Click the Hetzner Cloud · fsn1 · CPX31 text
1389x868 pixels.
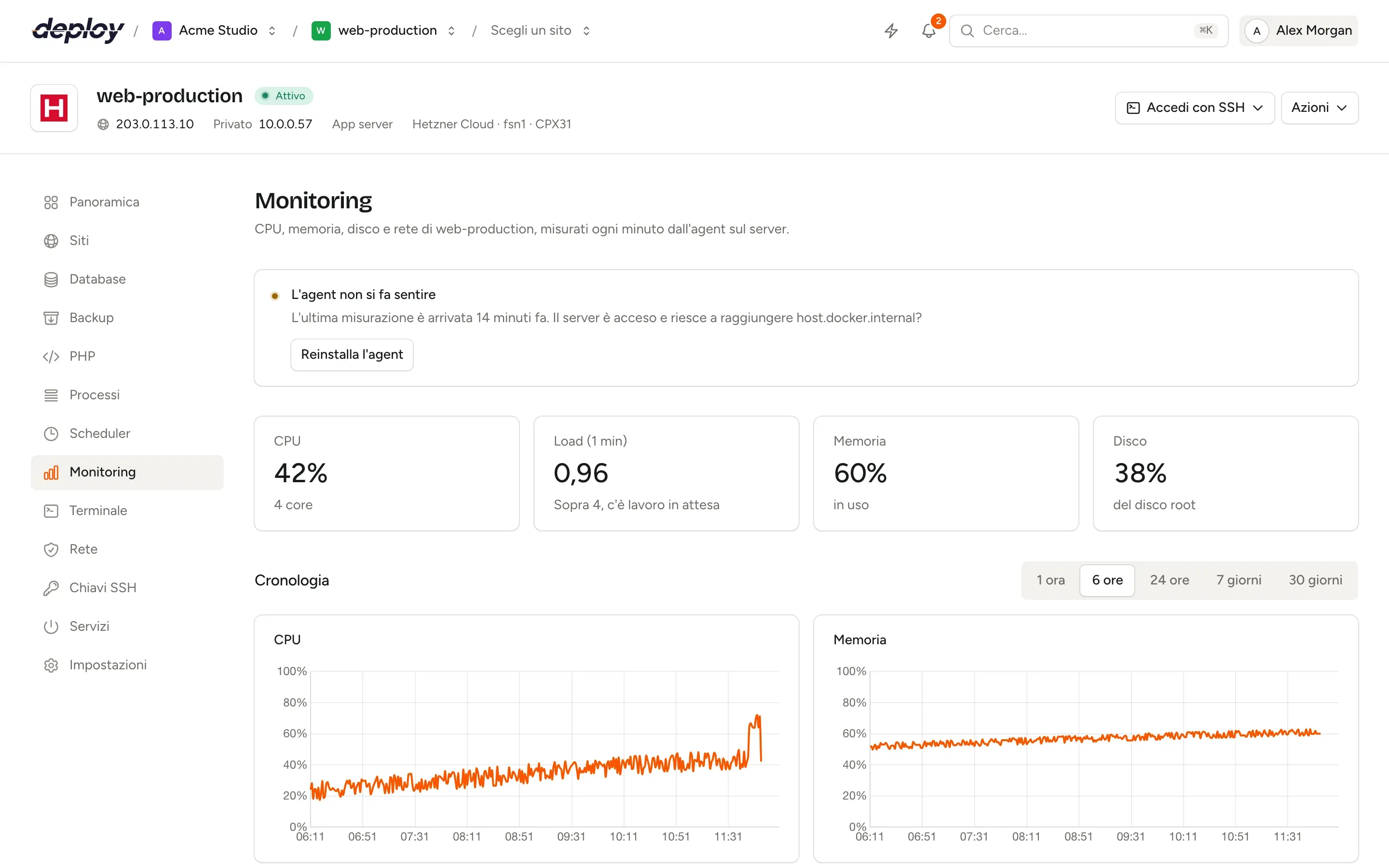pyautogui.click(x=491, y=124)
